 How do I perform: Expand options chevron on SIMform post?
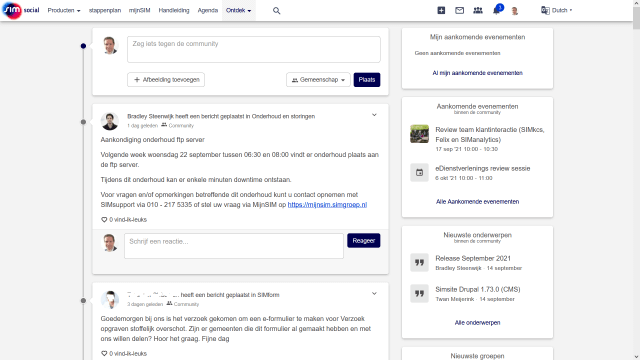(374, 293)
